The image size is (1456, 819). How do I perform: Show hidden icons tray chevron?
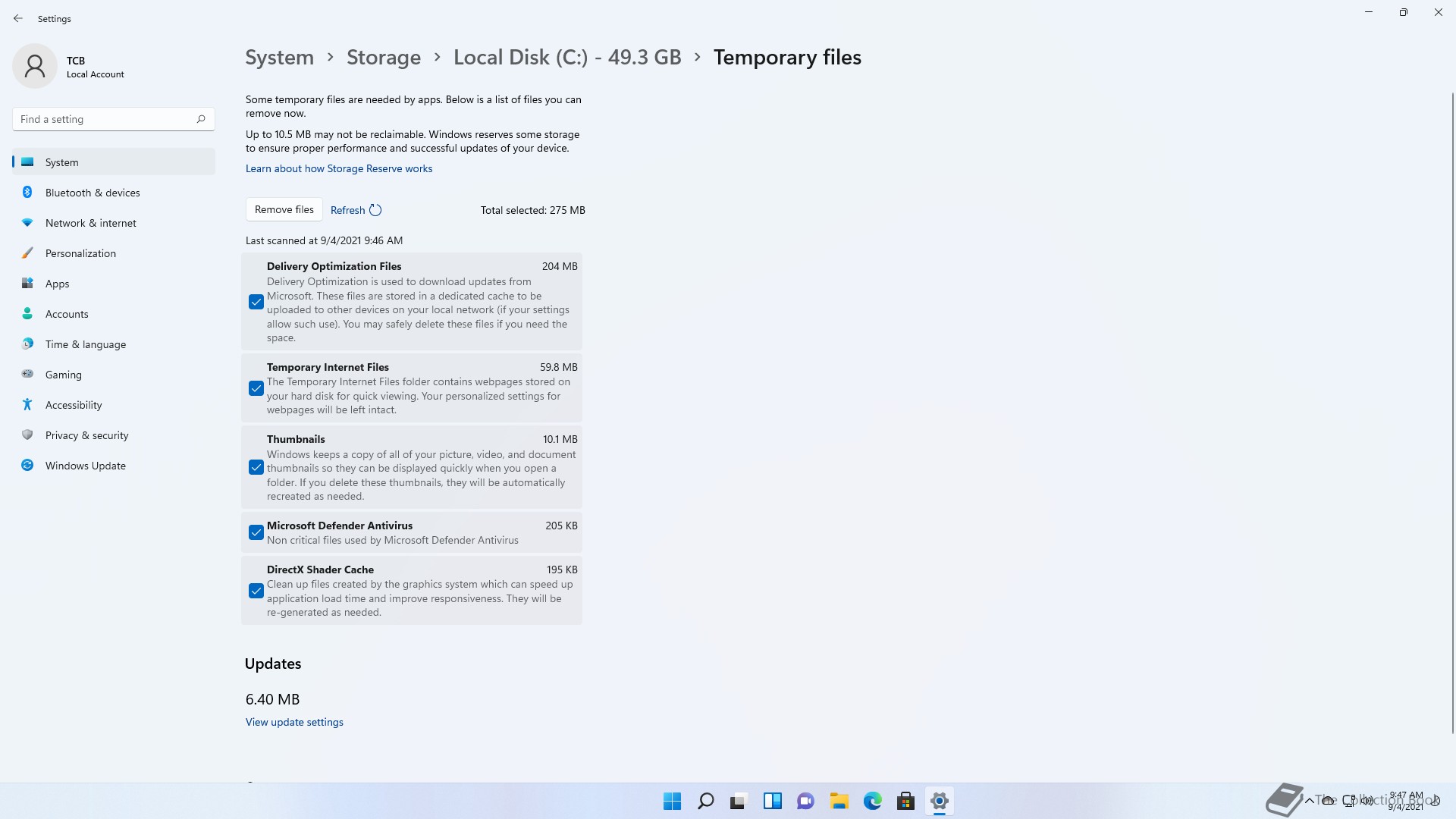click(1309, 801)
